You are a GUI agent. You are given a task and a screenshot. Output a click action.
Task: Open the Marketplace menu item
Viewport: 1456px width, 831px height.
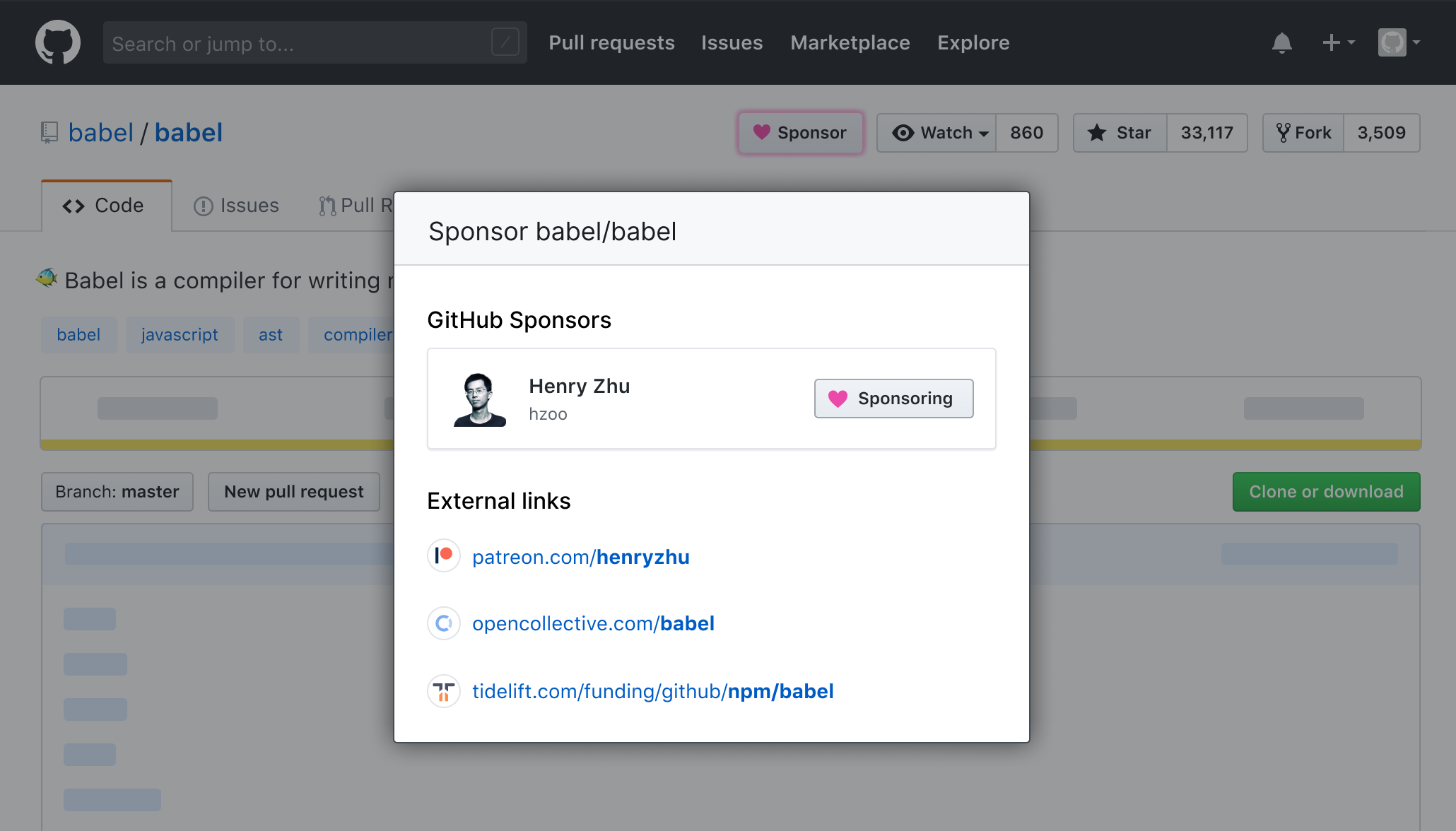click(850, 42)
